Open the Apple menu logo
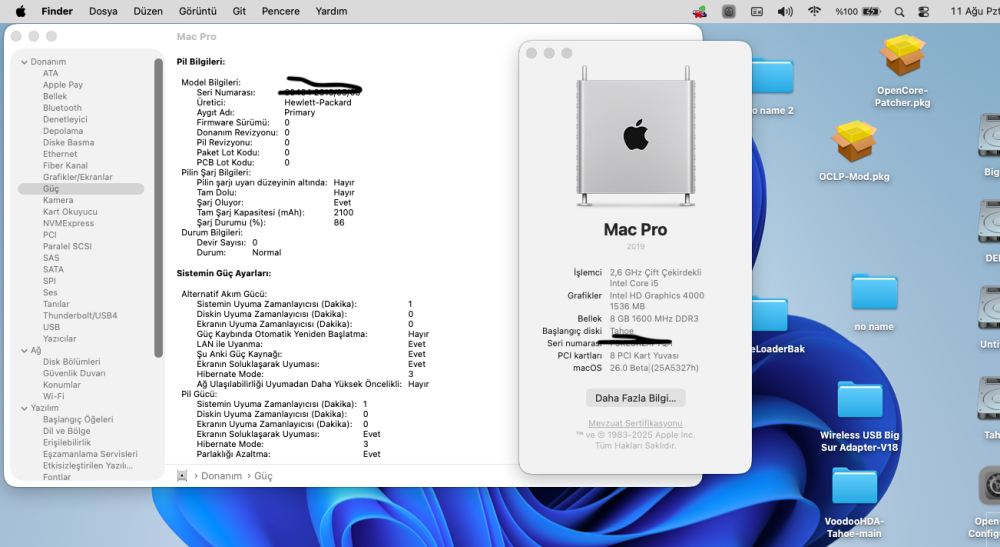The width and height of the screenshot is (1000, 547). coord(20,11)
